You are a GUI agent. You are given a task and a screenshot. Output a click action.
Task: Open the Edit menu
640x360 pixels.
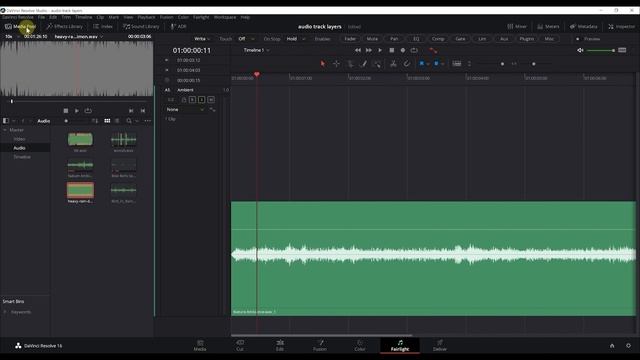tap(53, 17)
